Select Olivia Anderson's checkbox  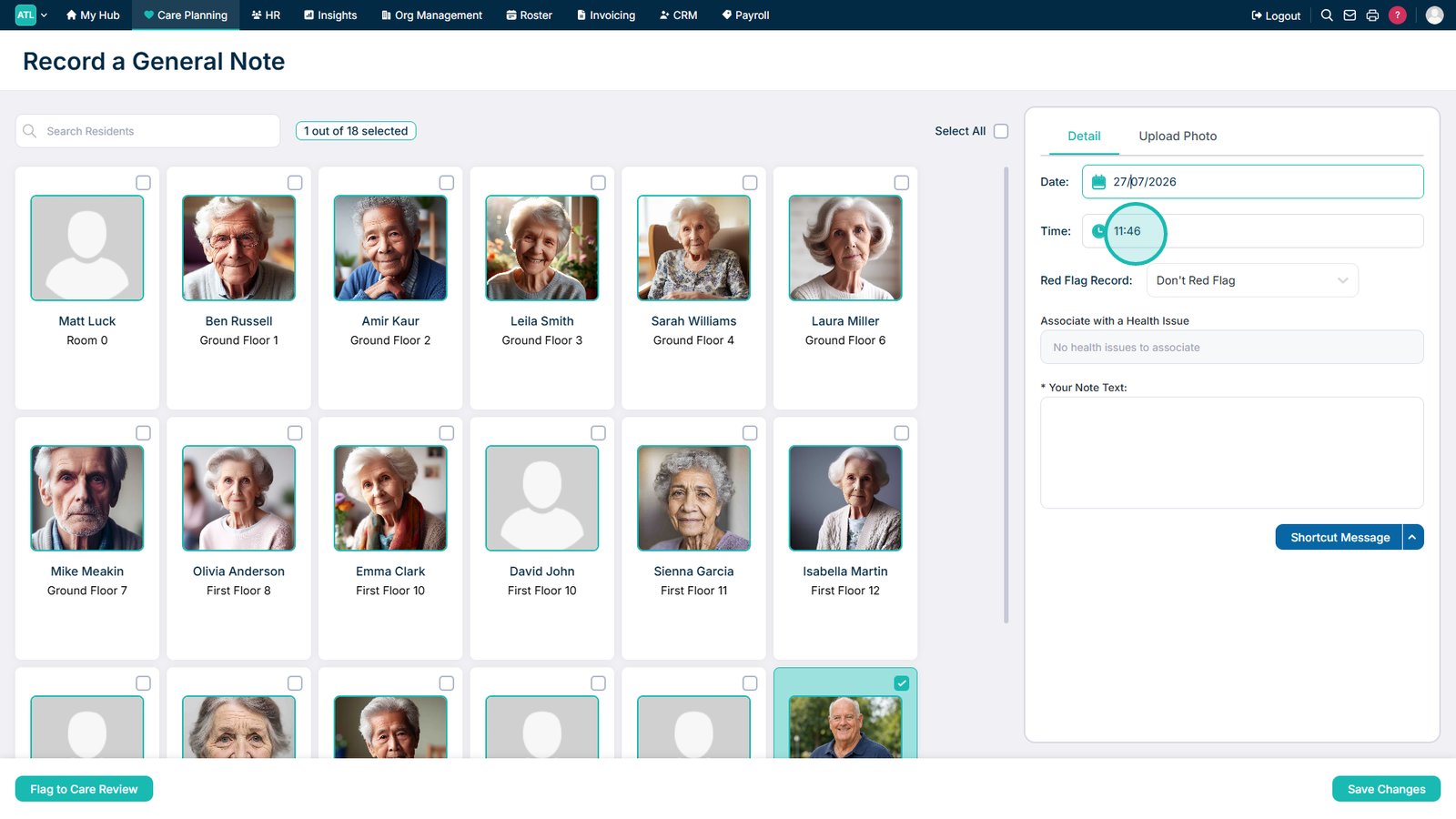[x=295, y=433]
